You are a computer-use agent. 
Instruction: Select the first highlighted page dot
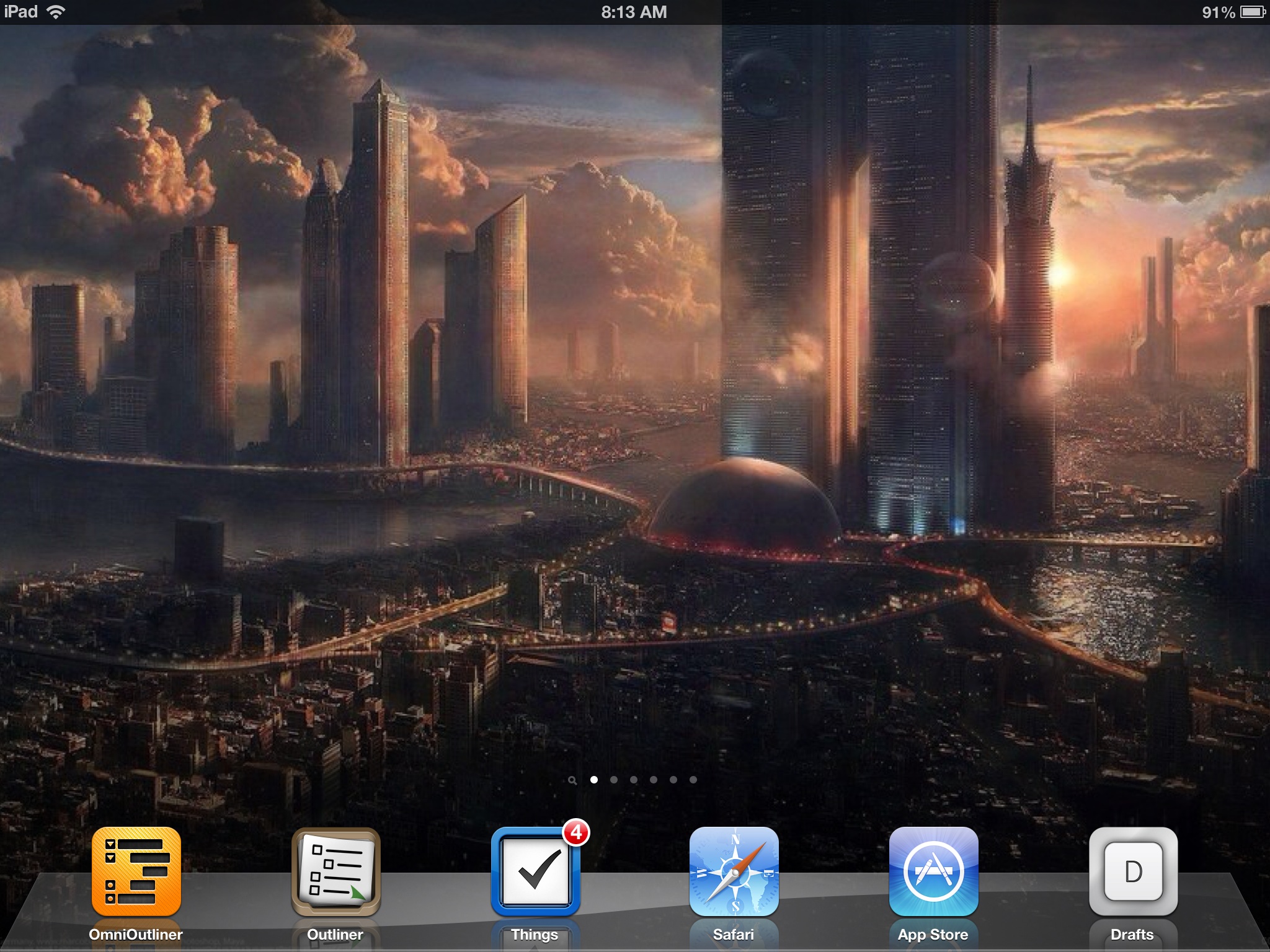point(594,780)
